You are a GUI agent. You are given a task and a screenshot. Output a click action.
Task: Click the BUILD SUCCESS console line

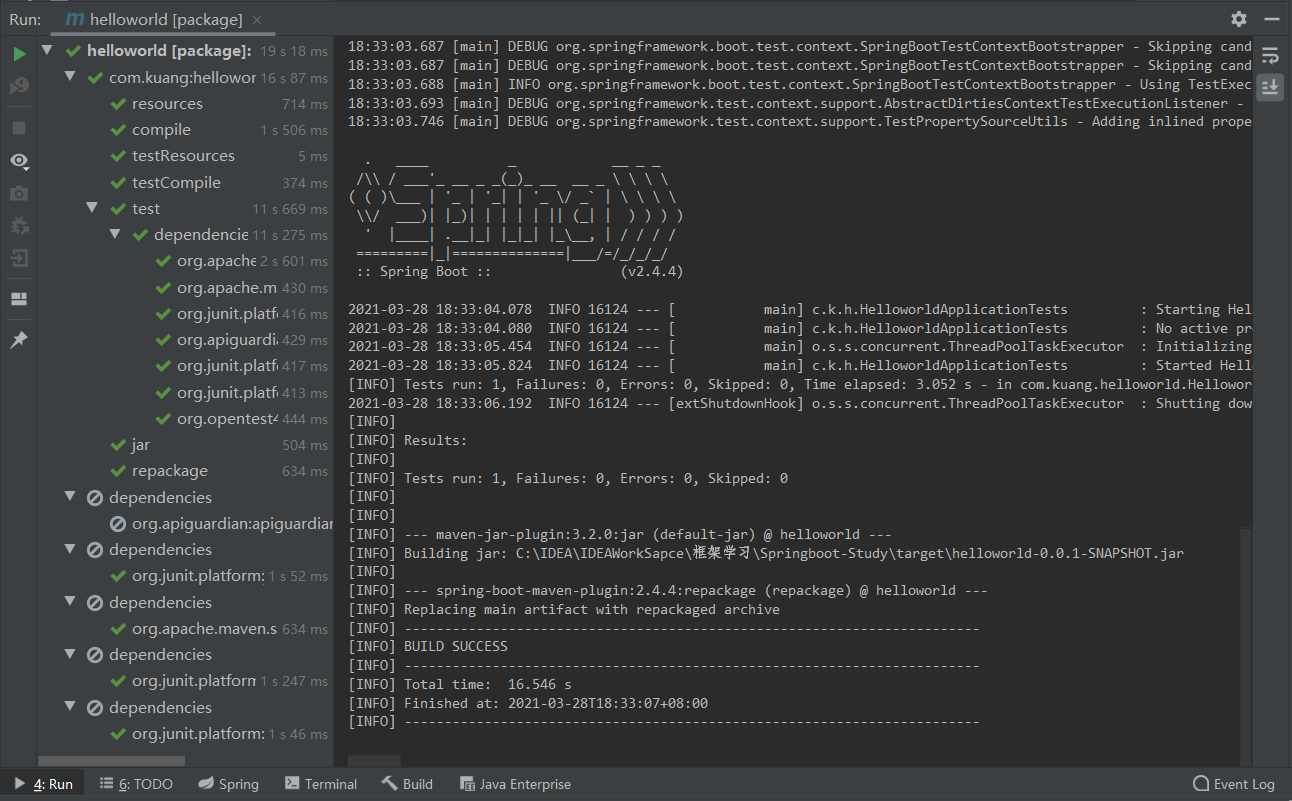428,646
